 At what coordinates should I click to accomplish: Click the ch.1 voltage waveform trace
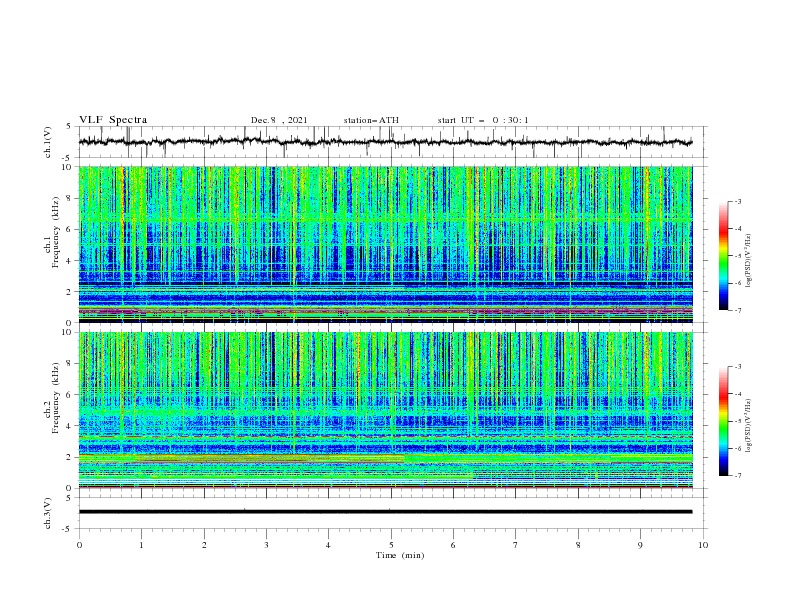(x=385, y=142)
